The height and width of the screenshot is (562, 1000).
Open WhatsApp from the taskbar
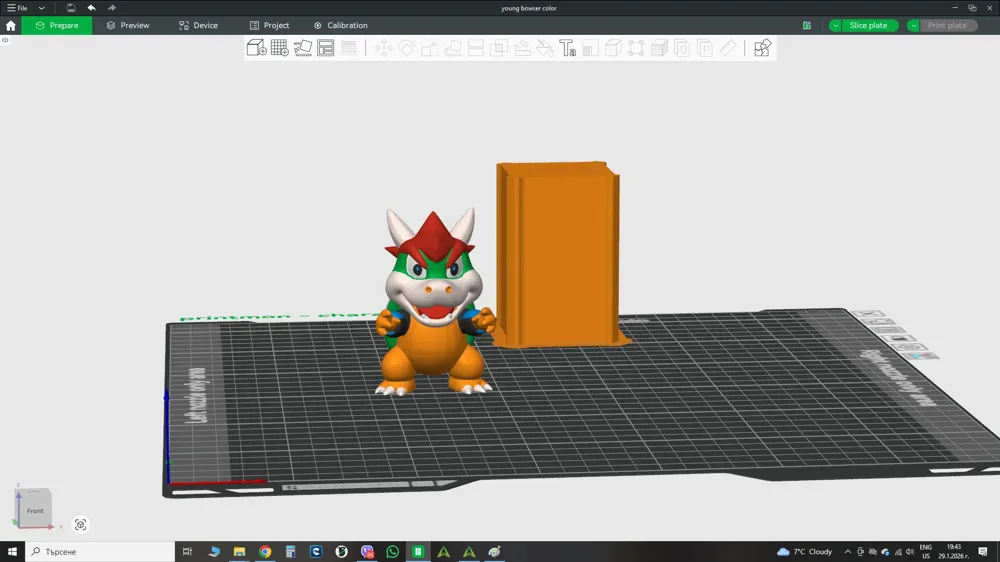point(392,552)
